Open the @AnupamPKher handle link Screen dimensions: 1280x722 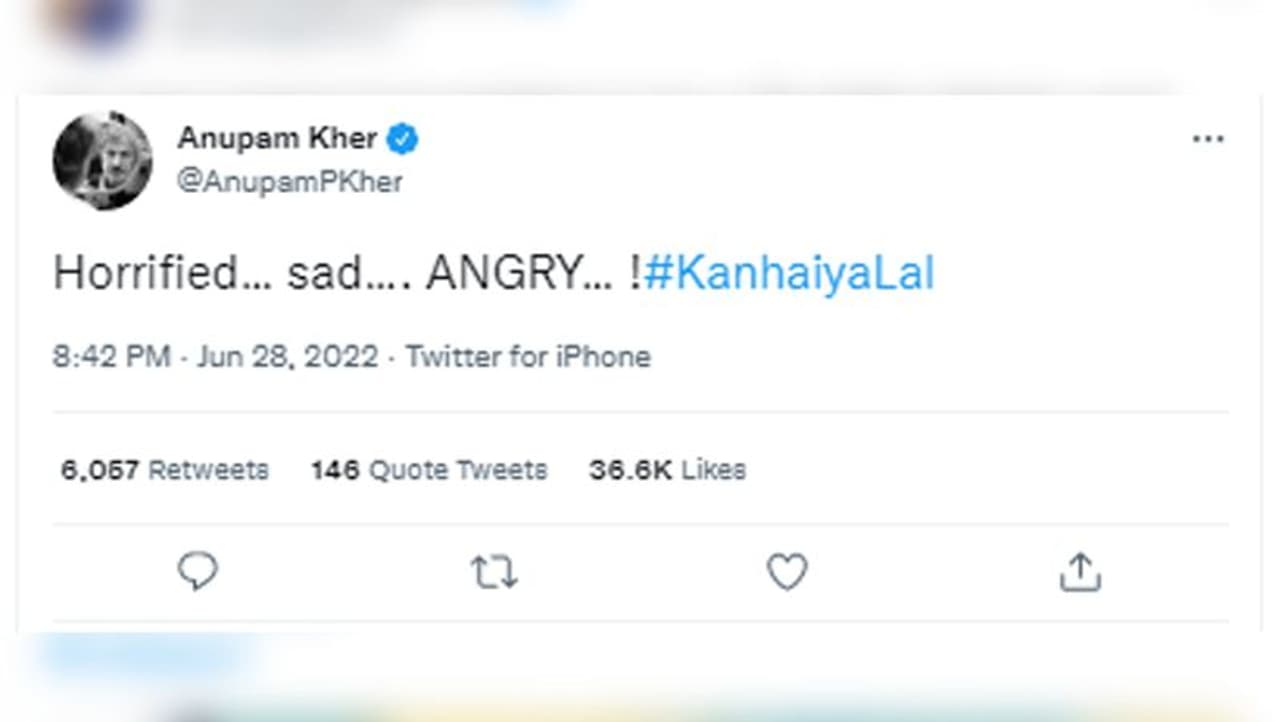290,182
